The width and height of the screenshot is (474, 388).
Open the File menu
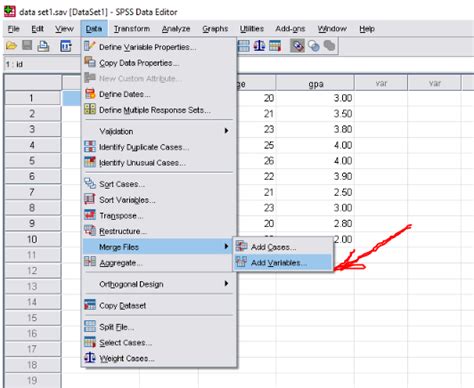13,29
